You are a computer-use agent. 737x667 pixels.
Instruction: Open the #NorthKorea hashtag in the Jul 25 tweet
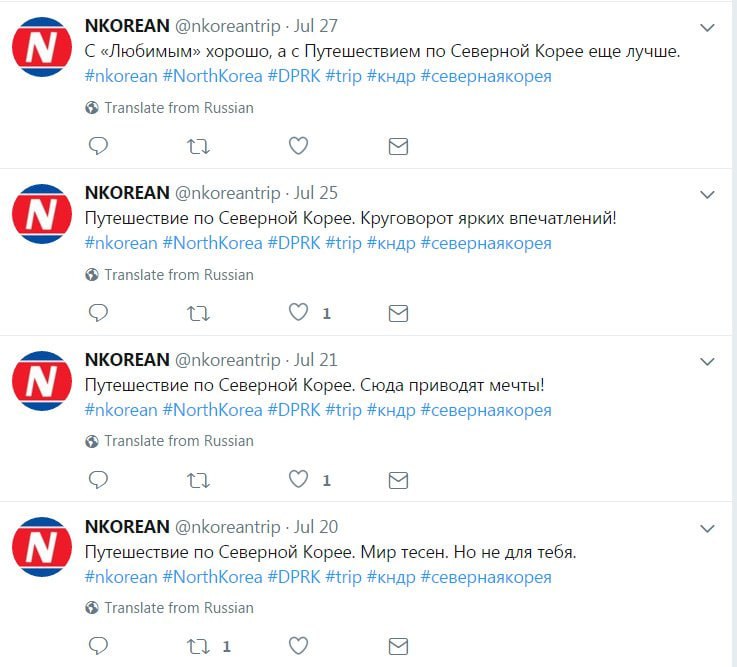212,243
